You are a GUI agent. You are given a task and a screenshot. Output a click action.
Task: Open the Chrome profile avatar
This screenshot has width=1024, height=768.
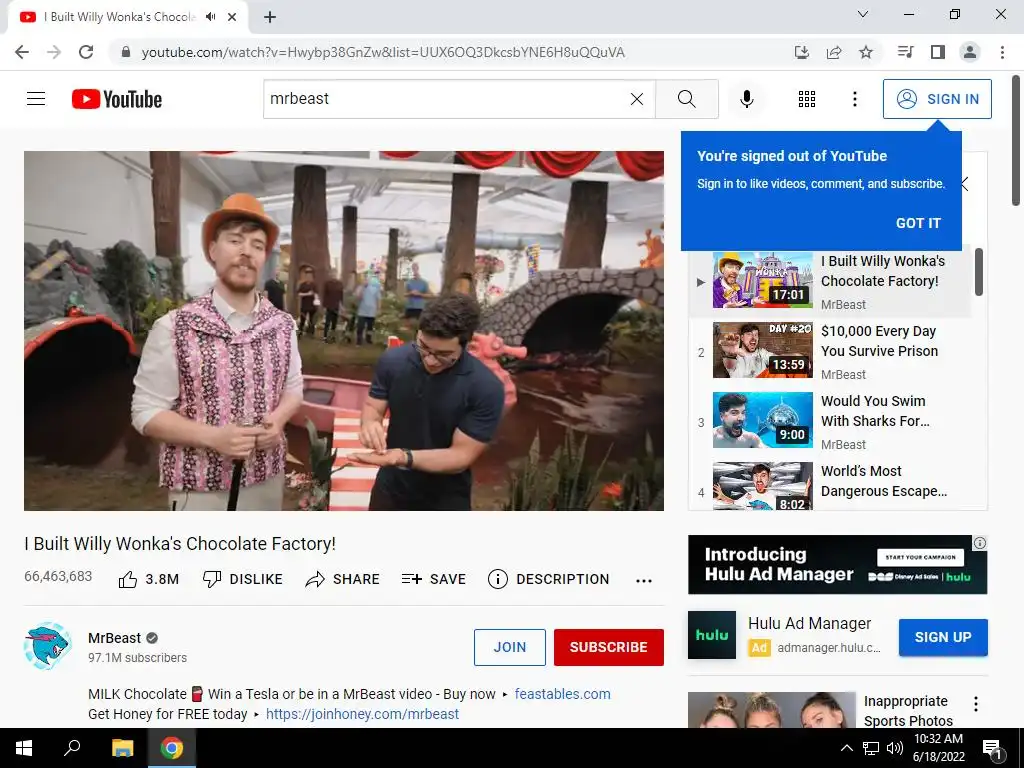[x=970, y=52]
